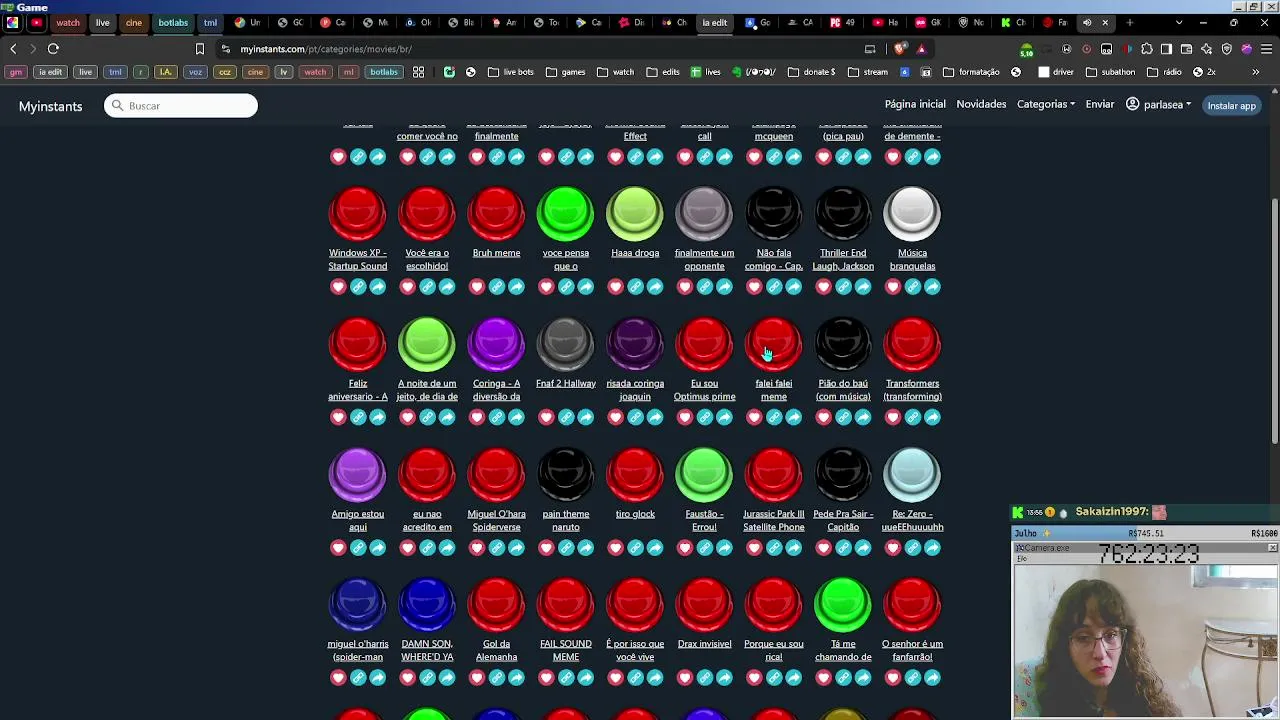
Task: Share the 'Windows XP - Startup Sound'
Action: click(x=378, y=287)
